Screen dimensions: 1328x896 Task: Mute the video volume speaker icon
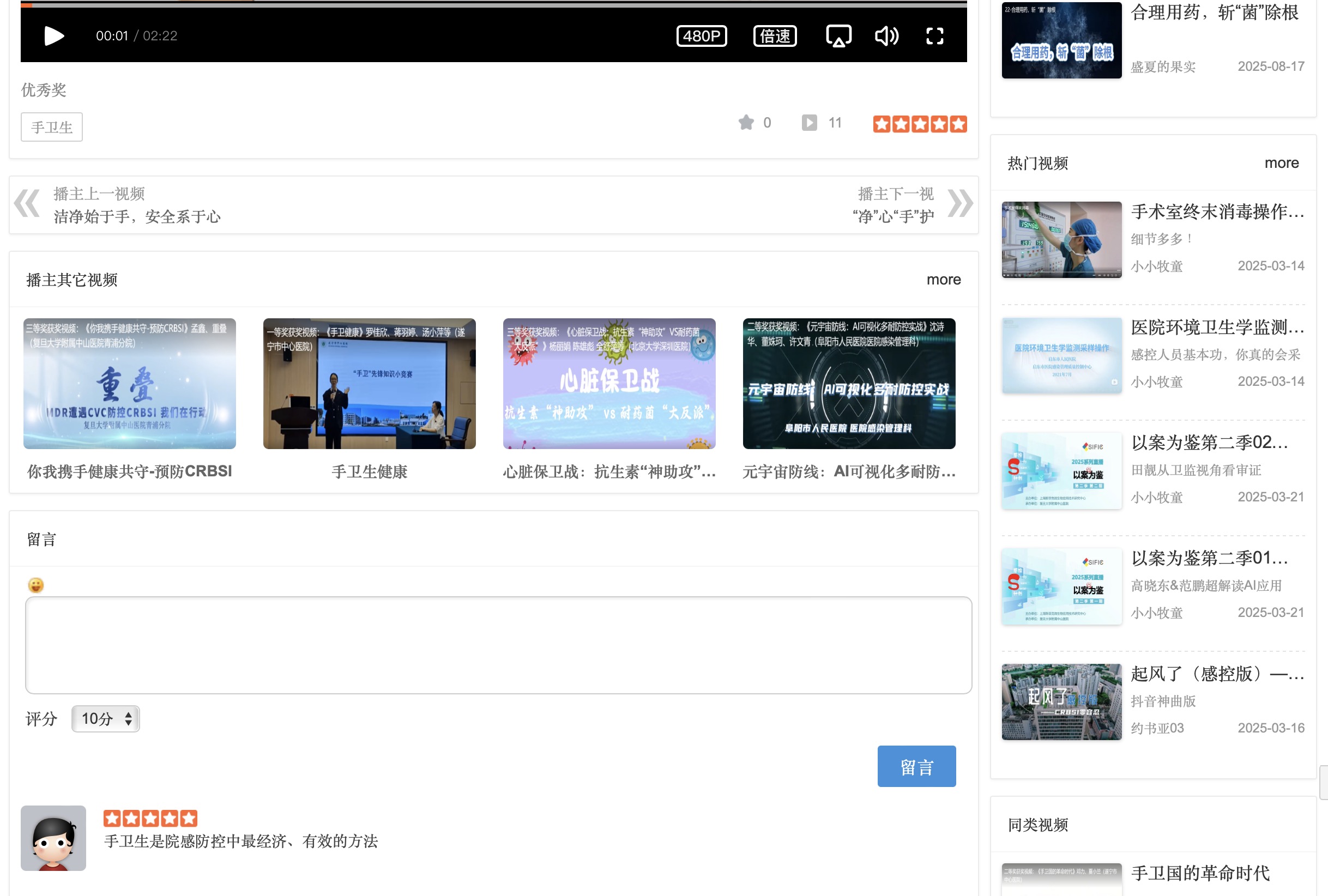point(886,36)
